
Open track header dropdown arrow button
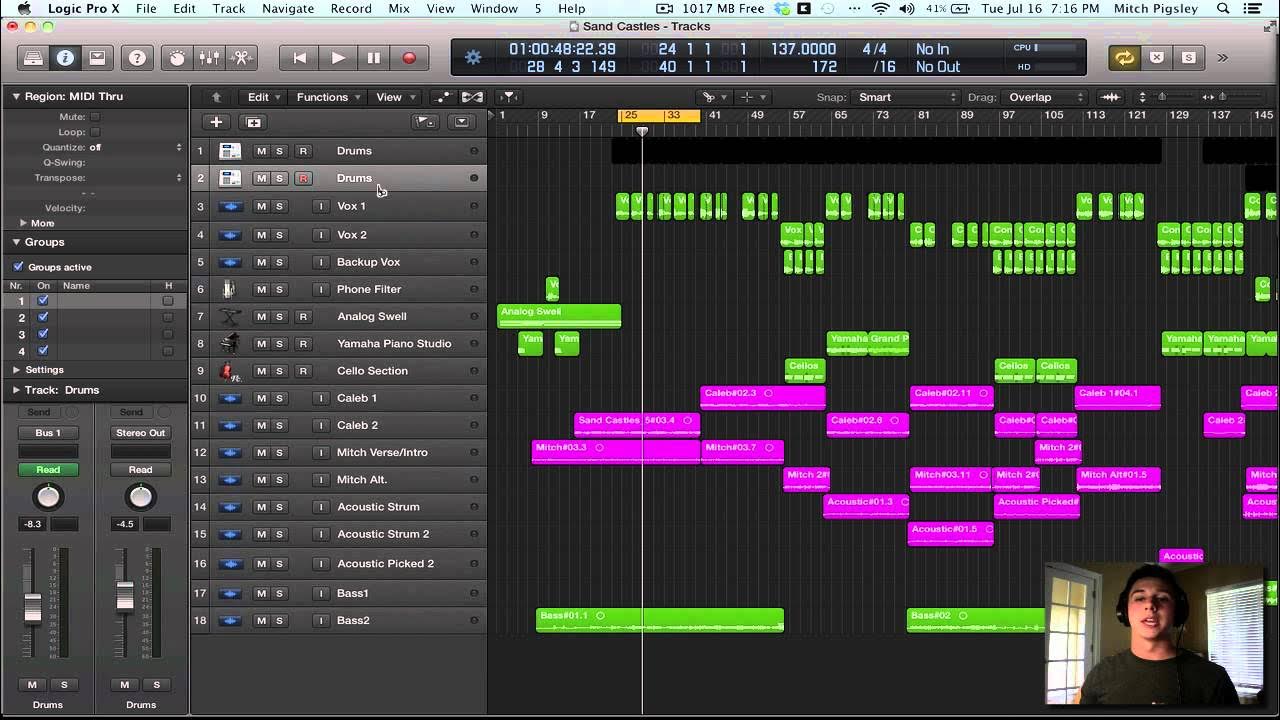[x=461, y=122]
